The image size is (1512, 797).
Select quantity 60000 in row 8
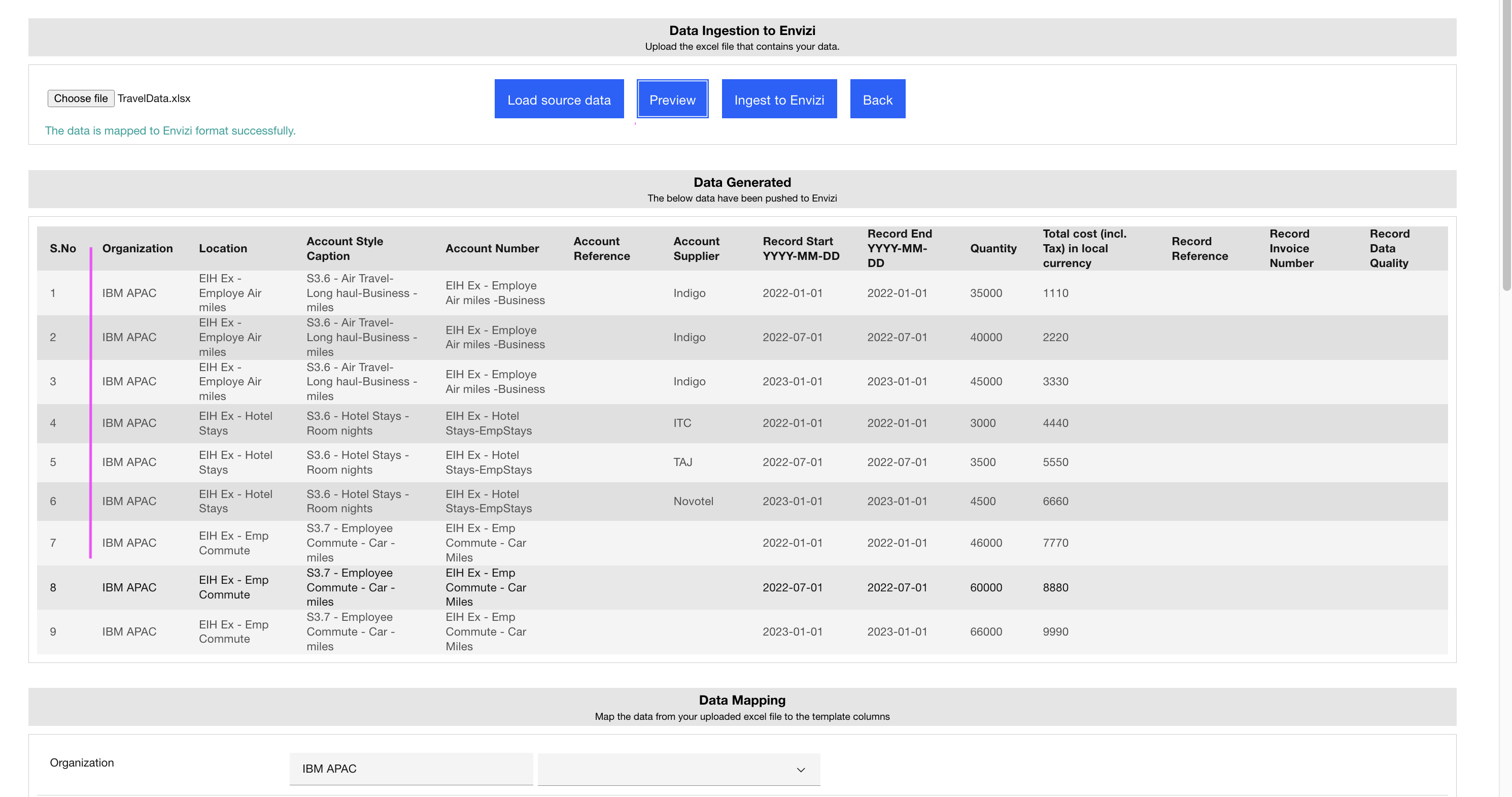[985, 587]
